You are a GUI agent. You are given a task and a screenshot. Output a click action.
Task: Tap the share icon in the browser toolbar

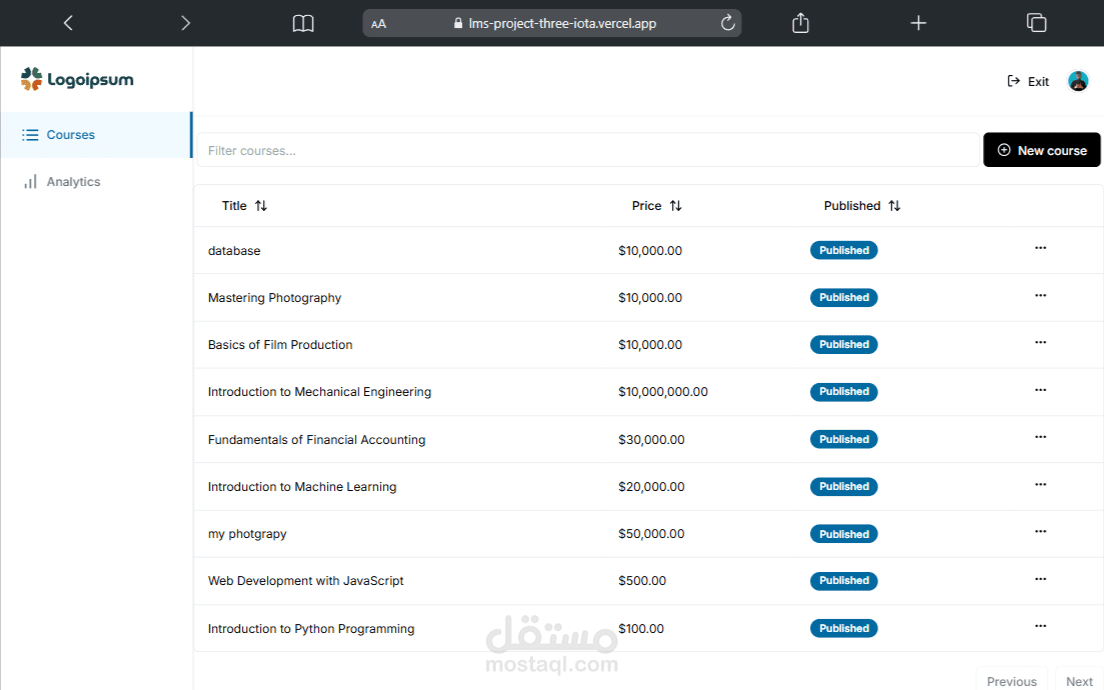[801, 23]
